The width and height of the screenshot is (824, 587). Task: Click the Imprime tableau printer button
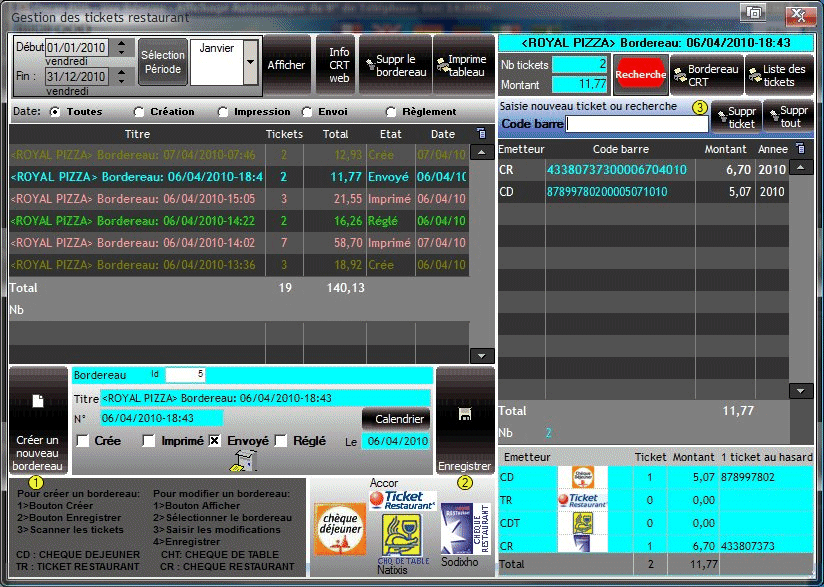point(461,65)
